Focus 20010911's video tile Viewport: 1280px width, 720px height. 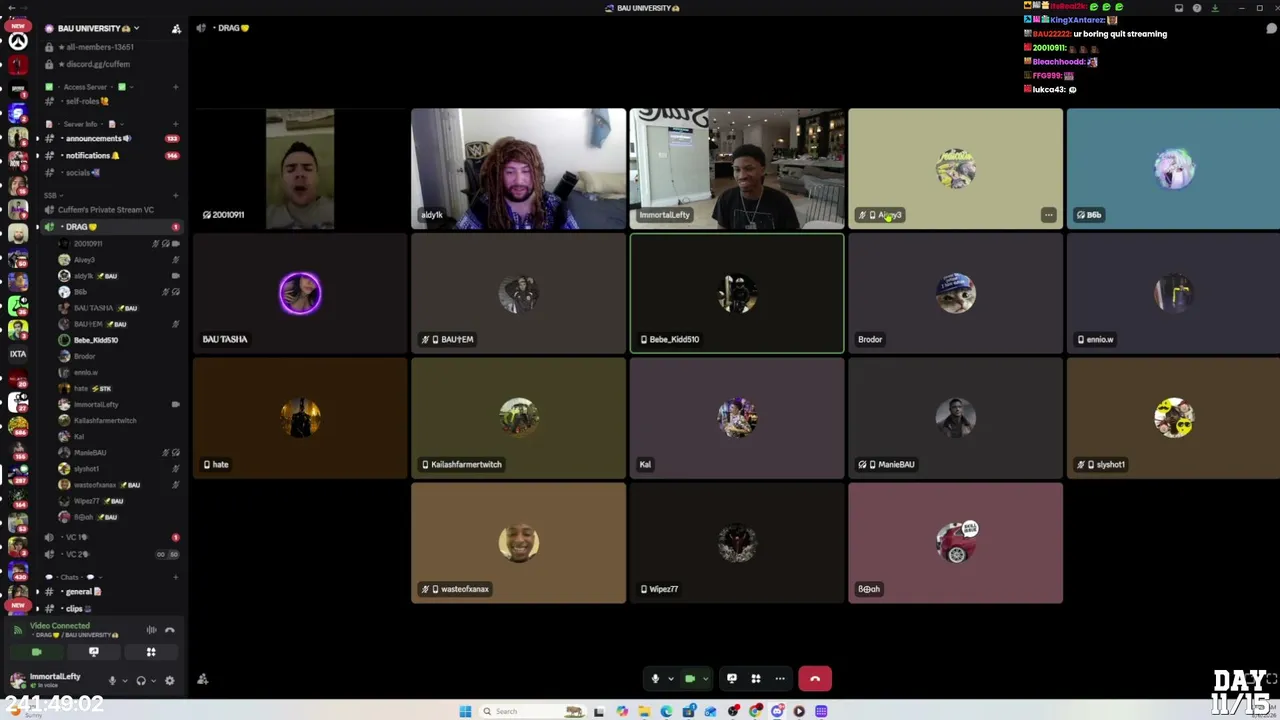300,169
